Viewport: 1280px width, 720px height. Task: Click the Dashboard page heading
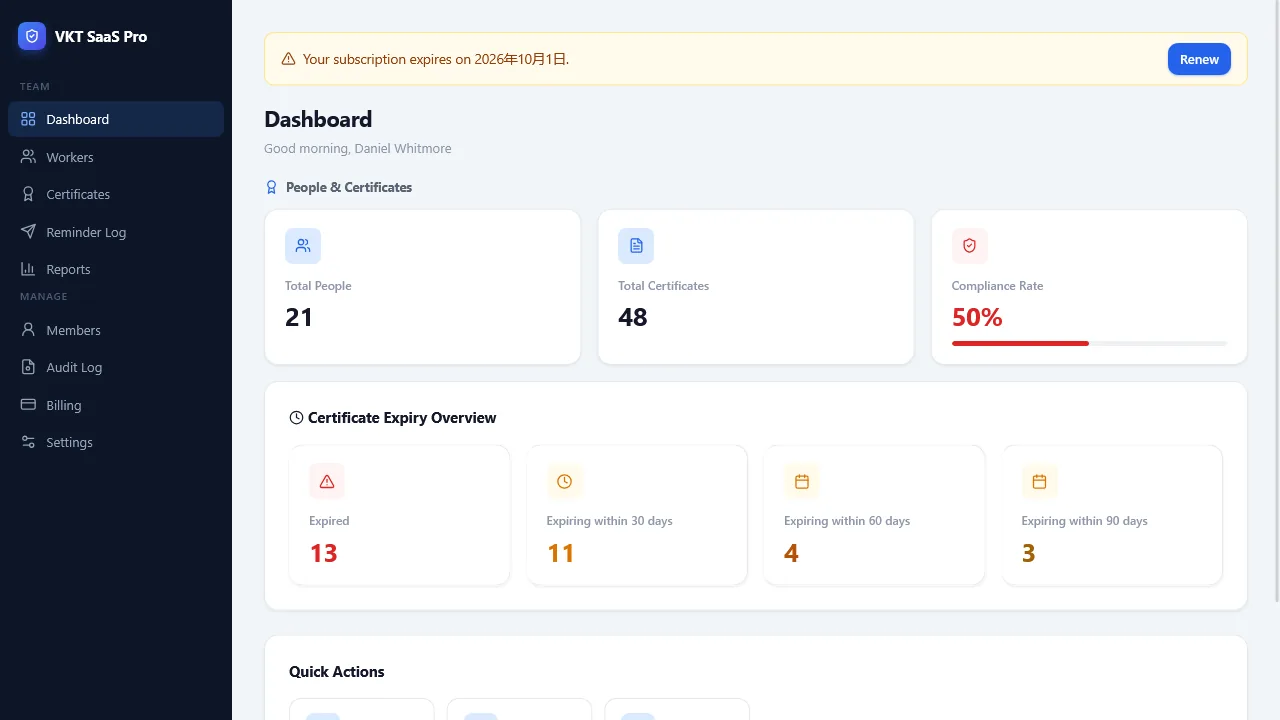tap(318, 119)
